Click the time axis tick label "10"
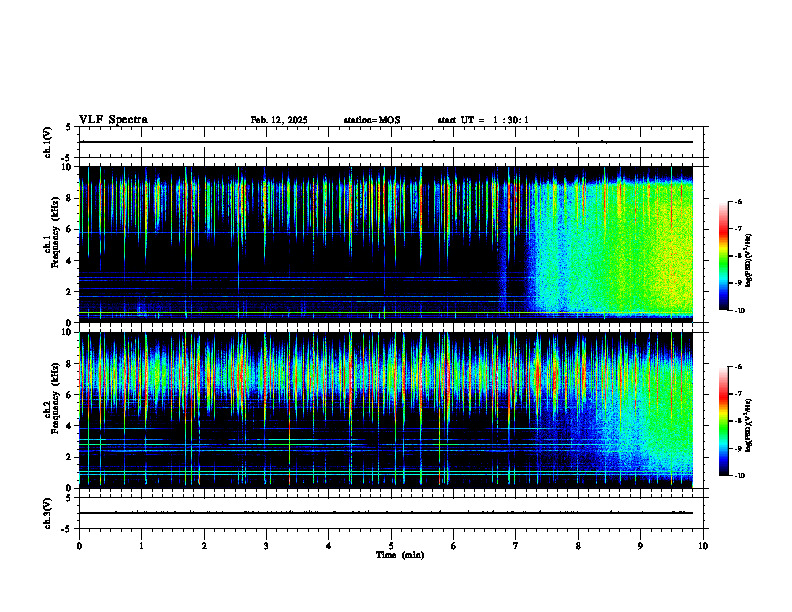Screen dimensions: 792x612 coord(703,546)
